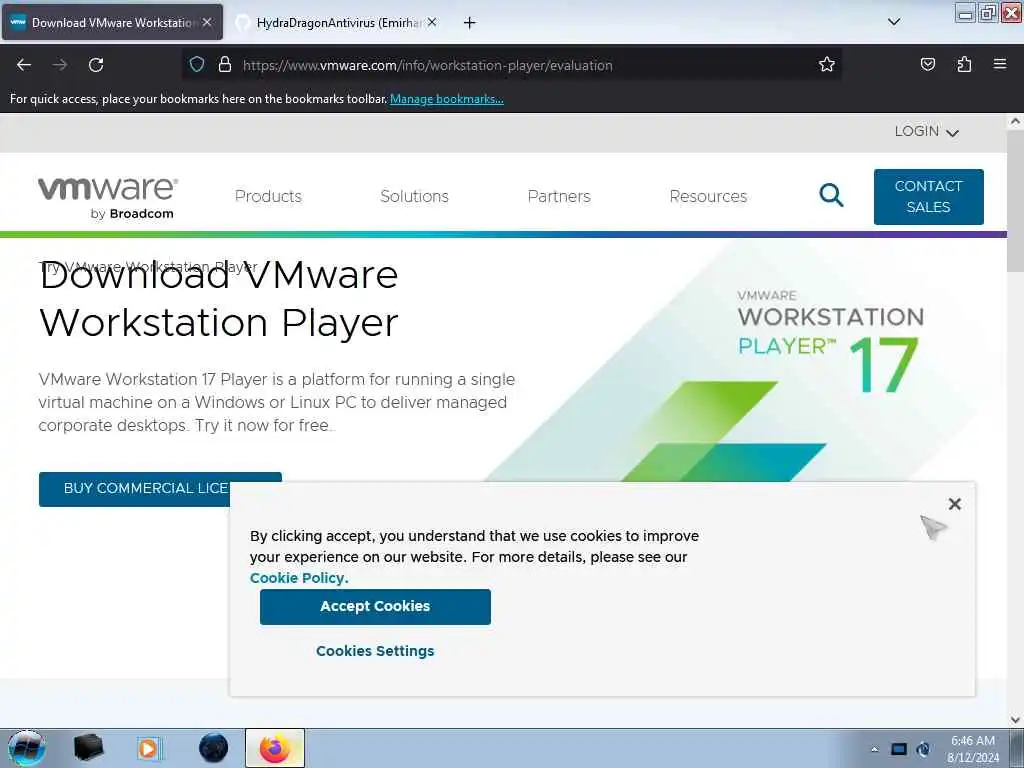This screenshot has width=1024, height=768.
Task: Reload the current page
Action: (96, 65)
